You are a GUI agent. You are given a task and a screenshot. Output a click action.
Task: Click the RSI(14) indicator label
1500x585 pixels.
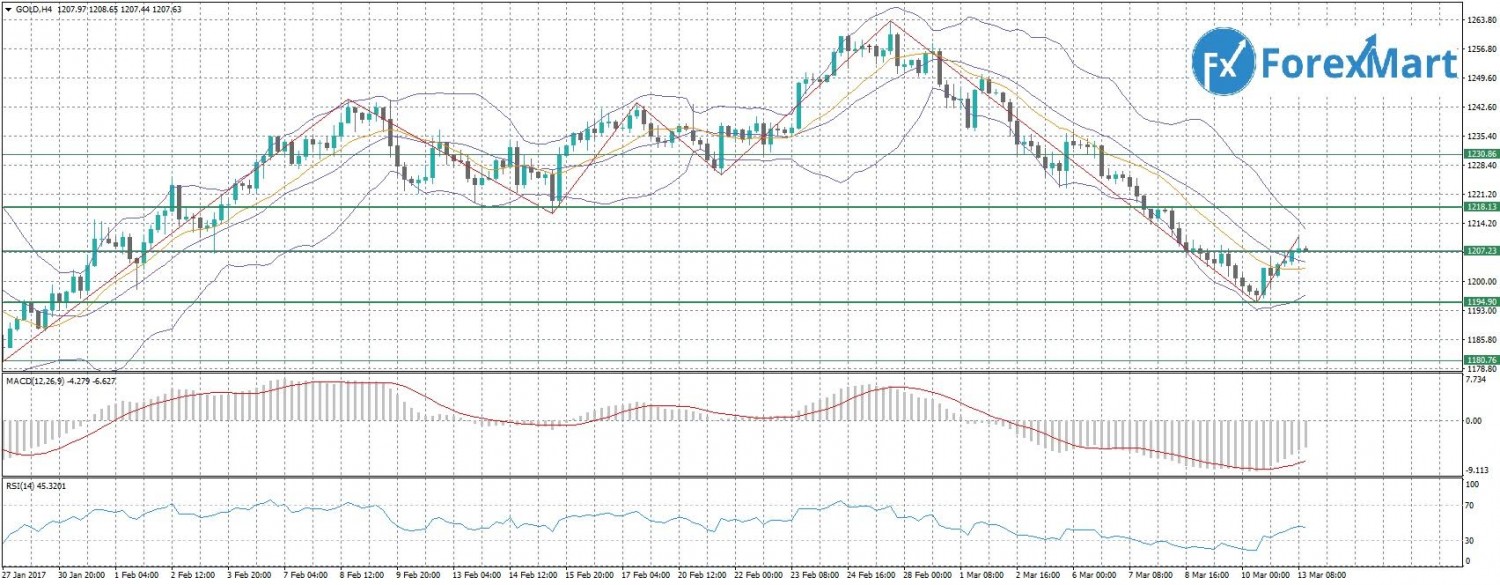pos(20,484)
